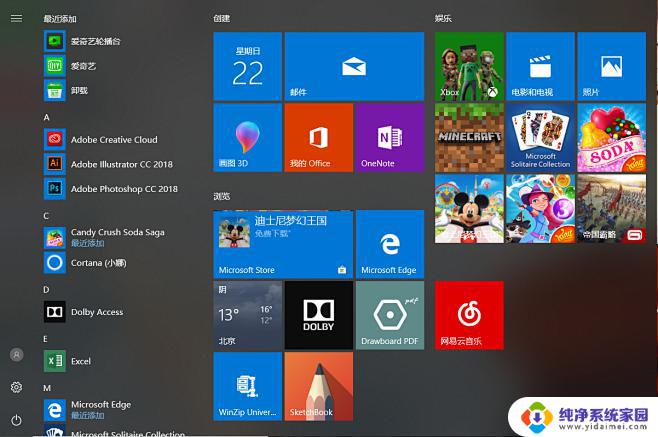Launch 画图 3D tile
Viewport: 658px width, 437px height.
click(x=248, y=138)
